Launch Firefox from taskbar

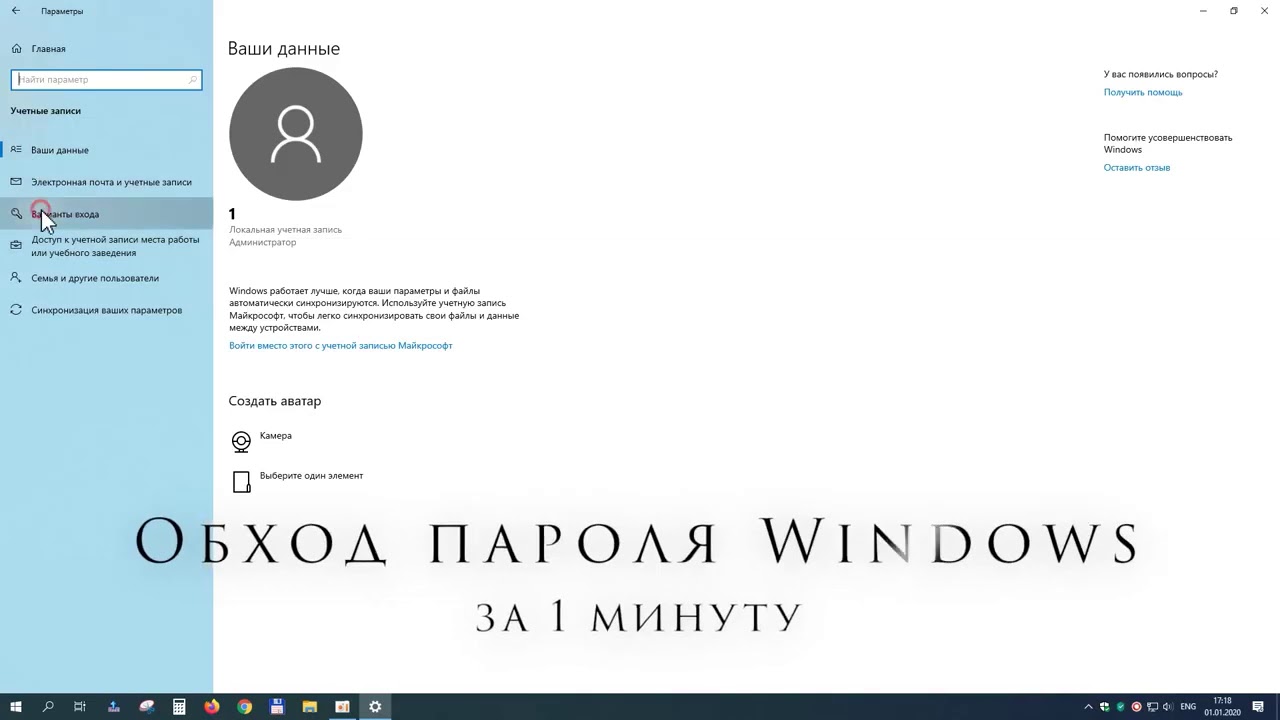(x=212, y=707)
